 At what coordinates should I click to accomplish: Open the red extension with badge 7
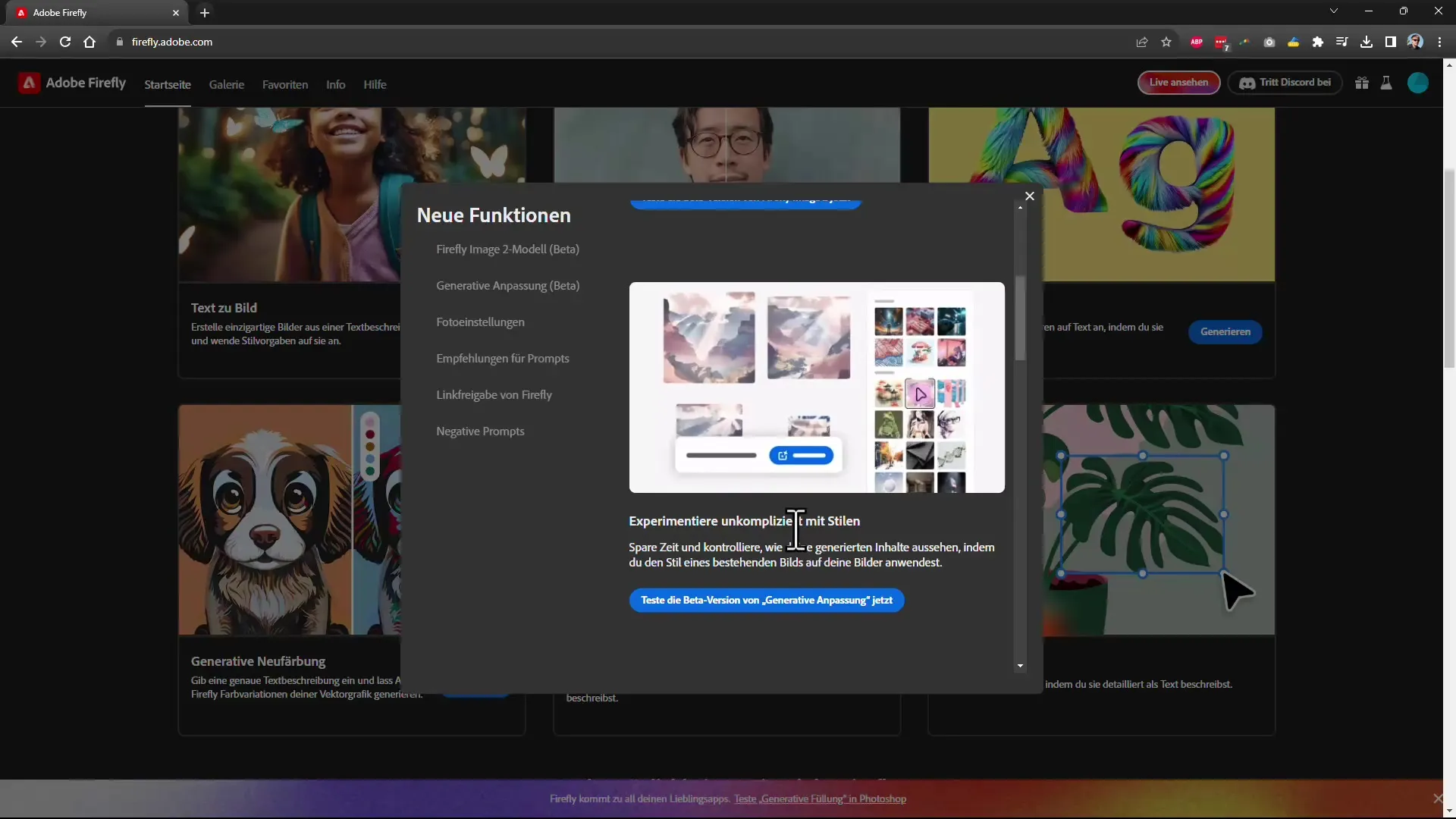click(1221, 42)
